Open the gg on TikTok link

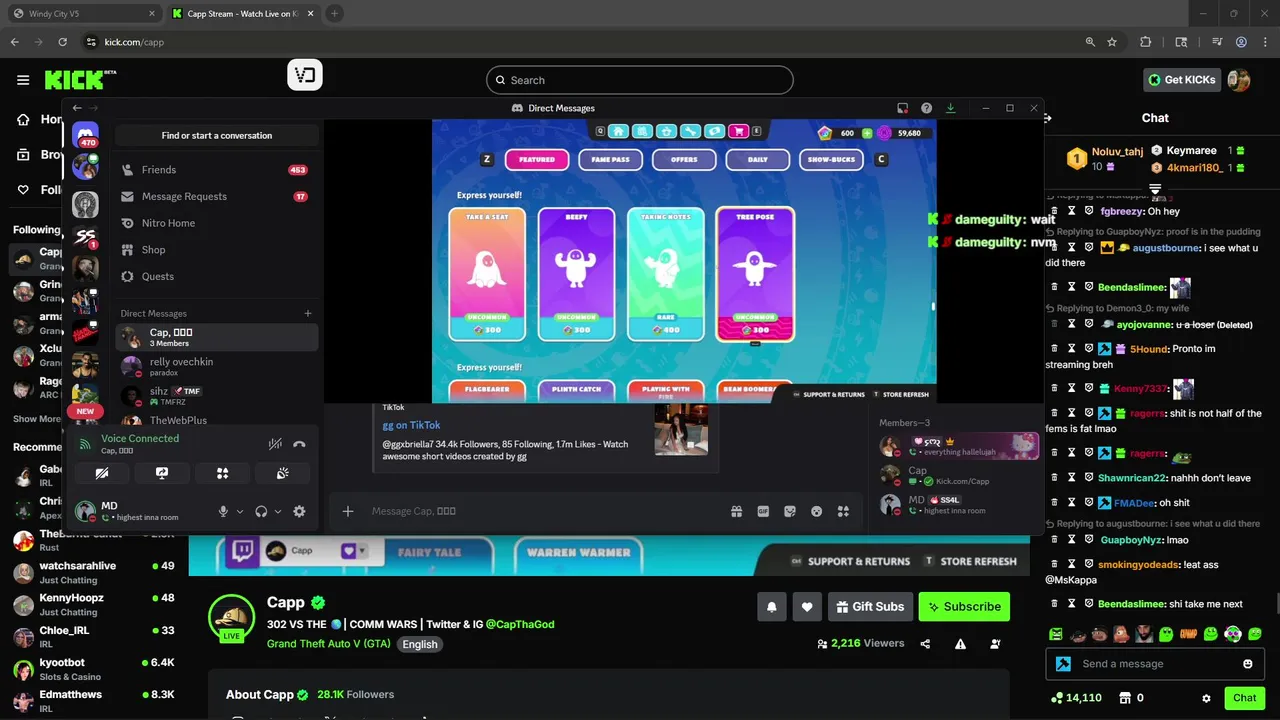pyautogui.click(x=411, y=425)
